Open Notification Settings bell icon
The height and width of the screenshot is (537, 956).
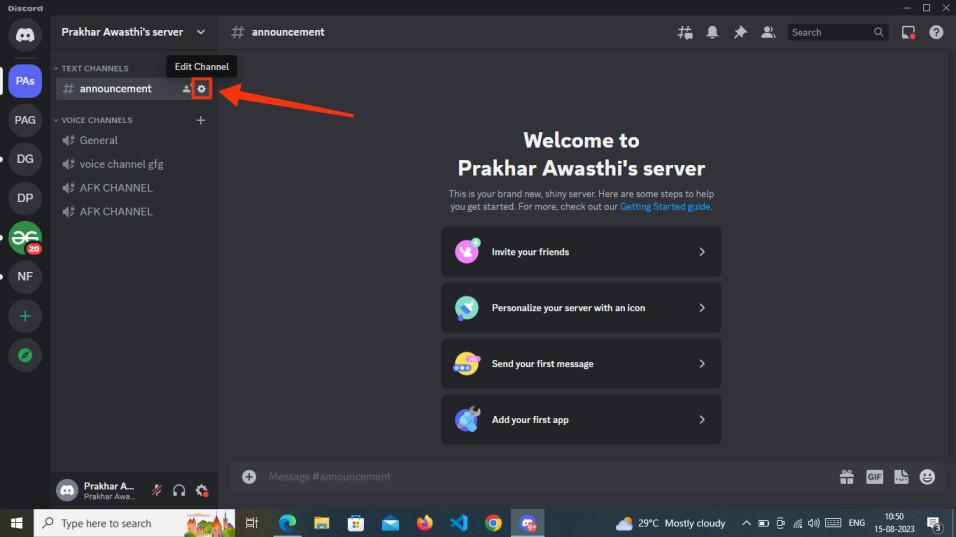coord(712,32)
